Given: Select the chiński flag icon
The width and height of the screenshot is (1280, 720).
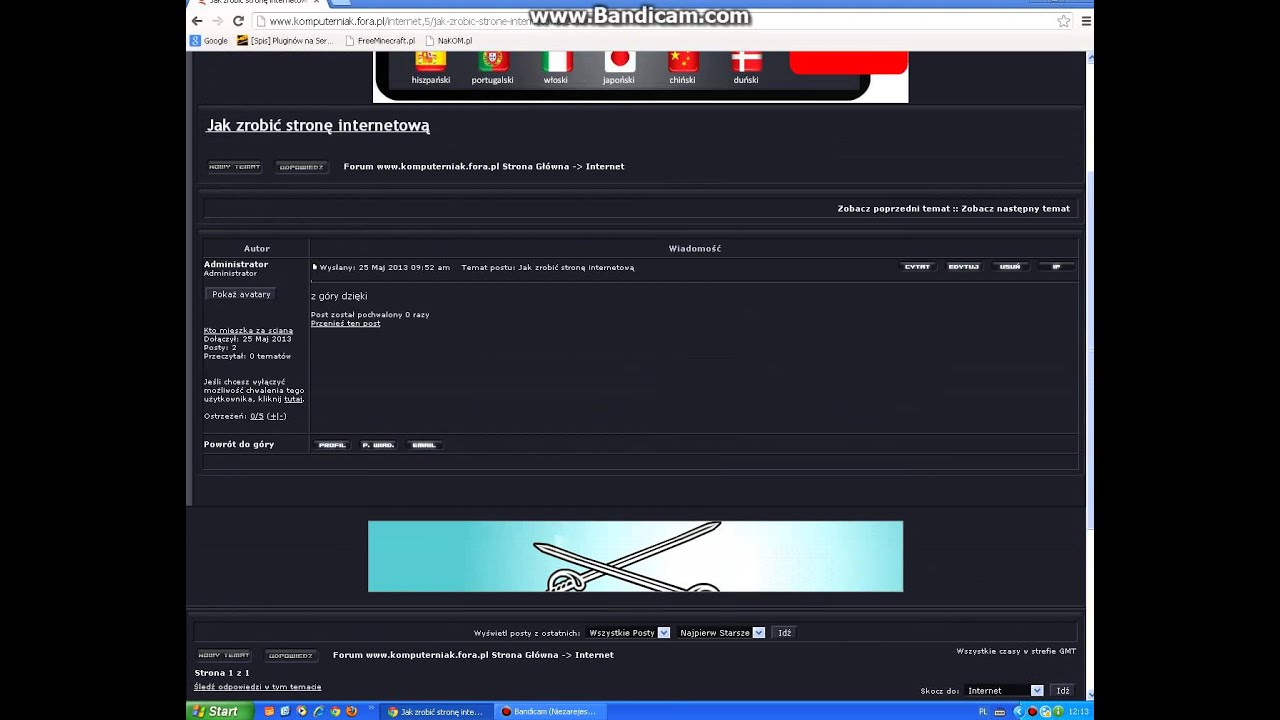Looking at the screenshot, I should (683, 62).
